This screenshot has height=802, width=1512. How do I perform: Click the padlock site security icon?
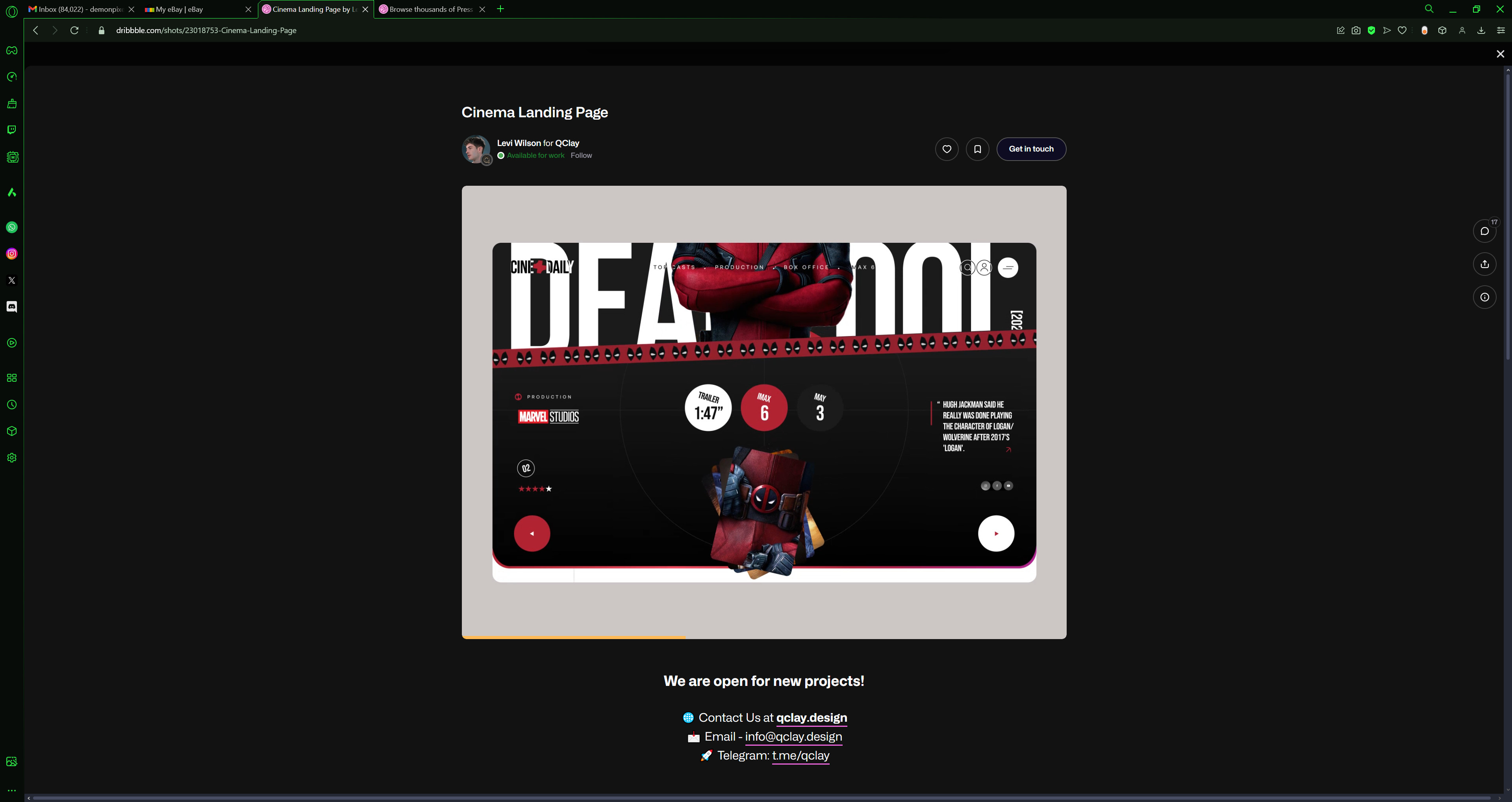coord(102,31)
